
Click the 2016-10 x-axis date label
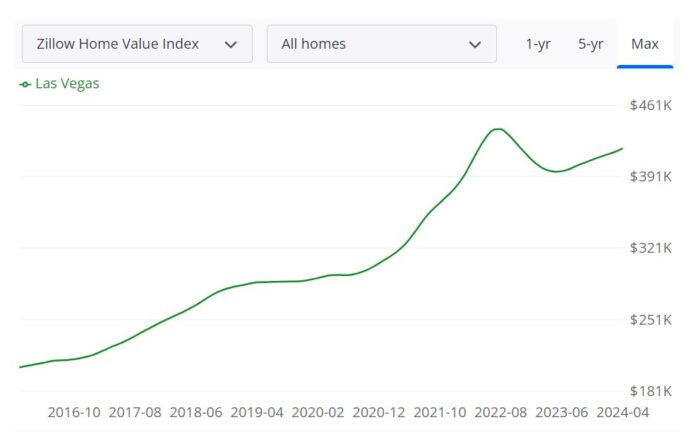(74, 412)
